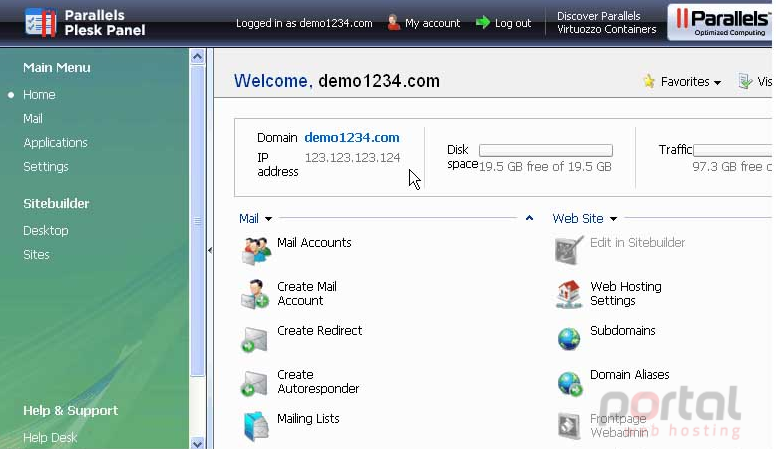The image size is (776, 450).
Task: Open Help Desk in the sidebar
Action: pyautogui.click(x=50, y=438)
